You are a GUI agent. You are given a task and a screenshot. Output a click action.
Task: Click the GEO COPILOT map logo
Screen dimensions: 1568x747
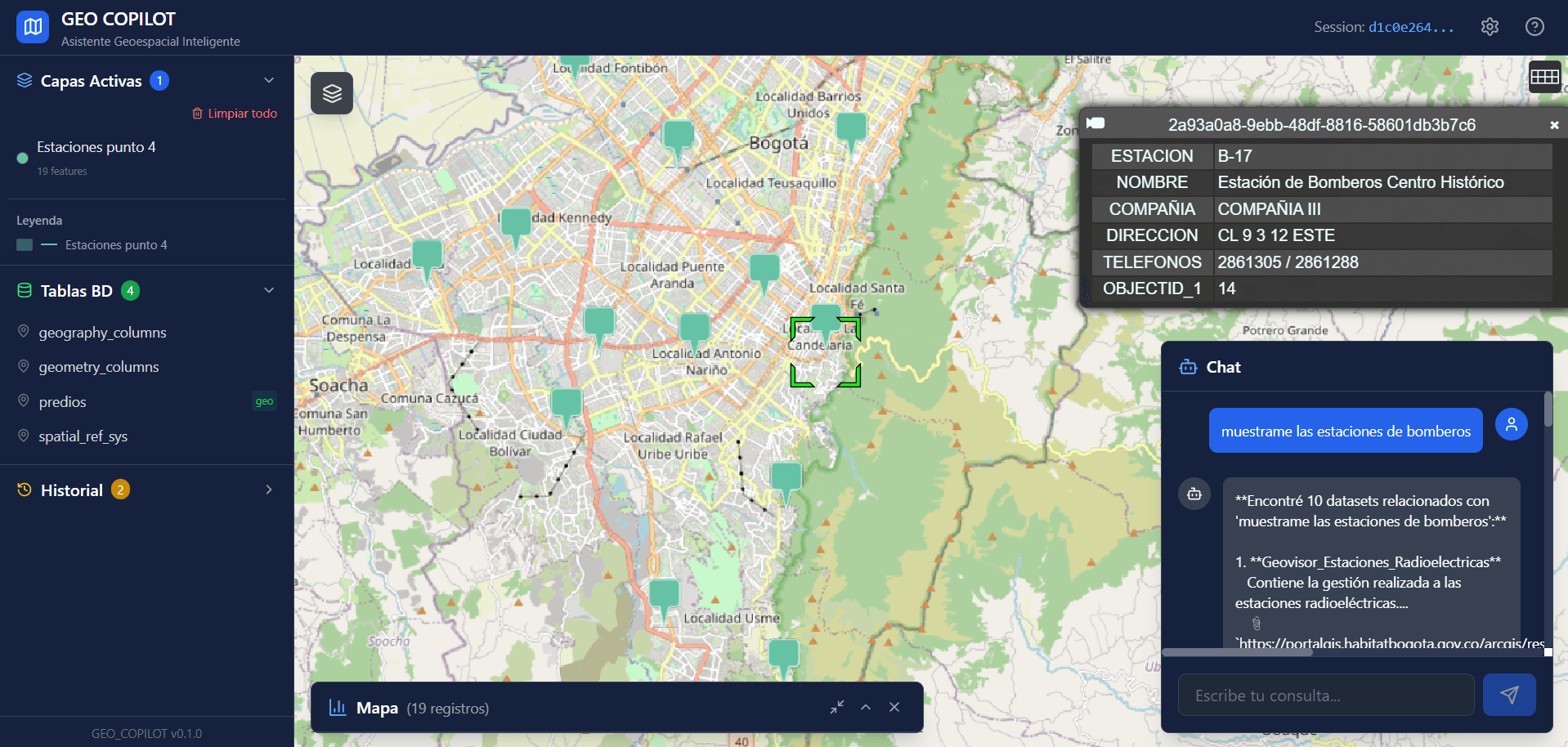click(33, 27)
